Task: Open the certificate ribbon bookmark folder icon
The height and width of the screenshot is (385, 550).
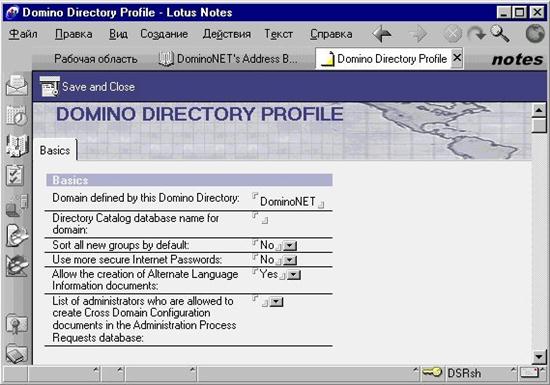Action: coord(16,324)
